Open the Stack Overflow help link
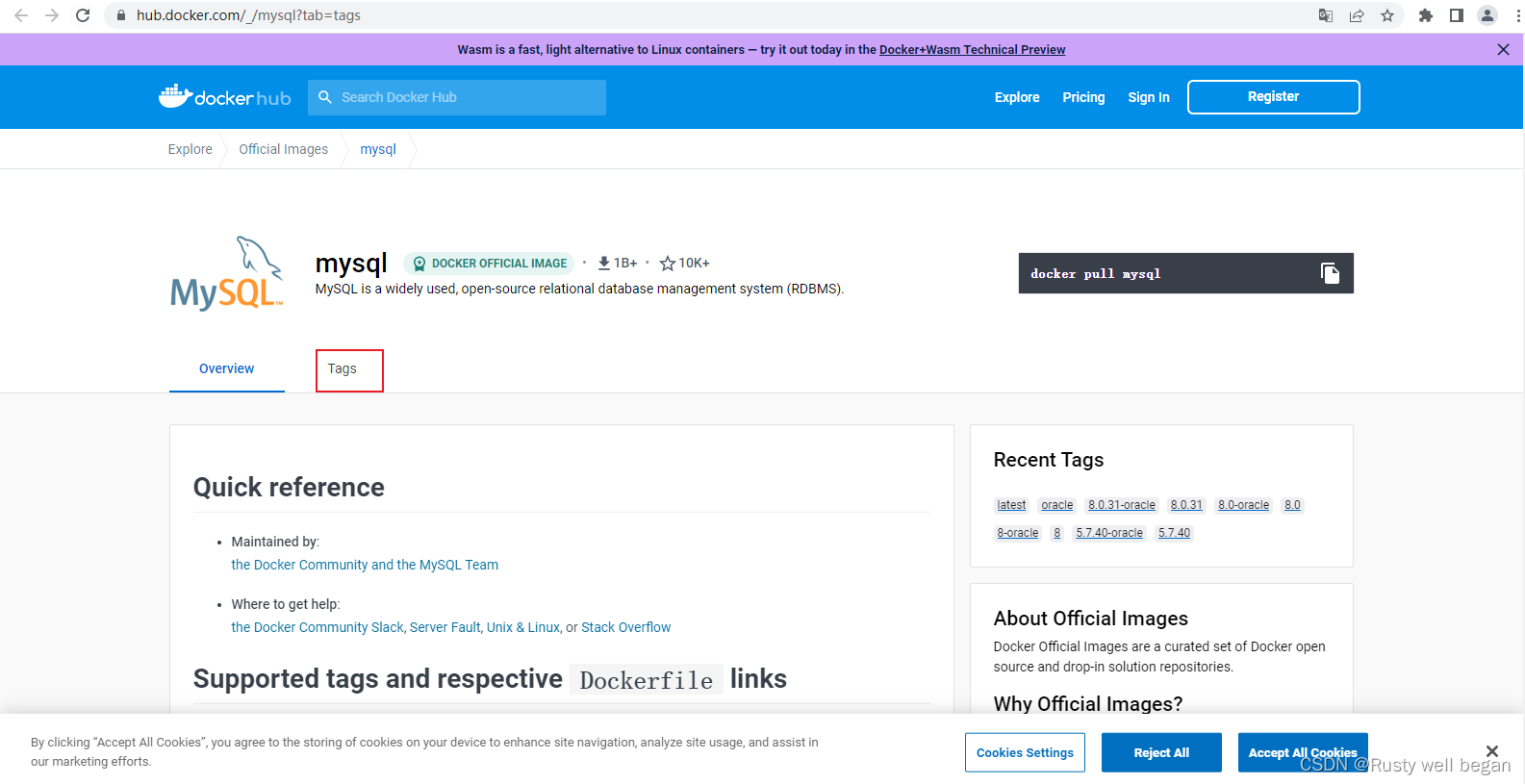The height and width of the screenshot is (784, 1525). 626,627
